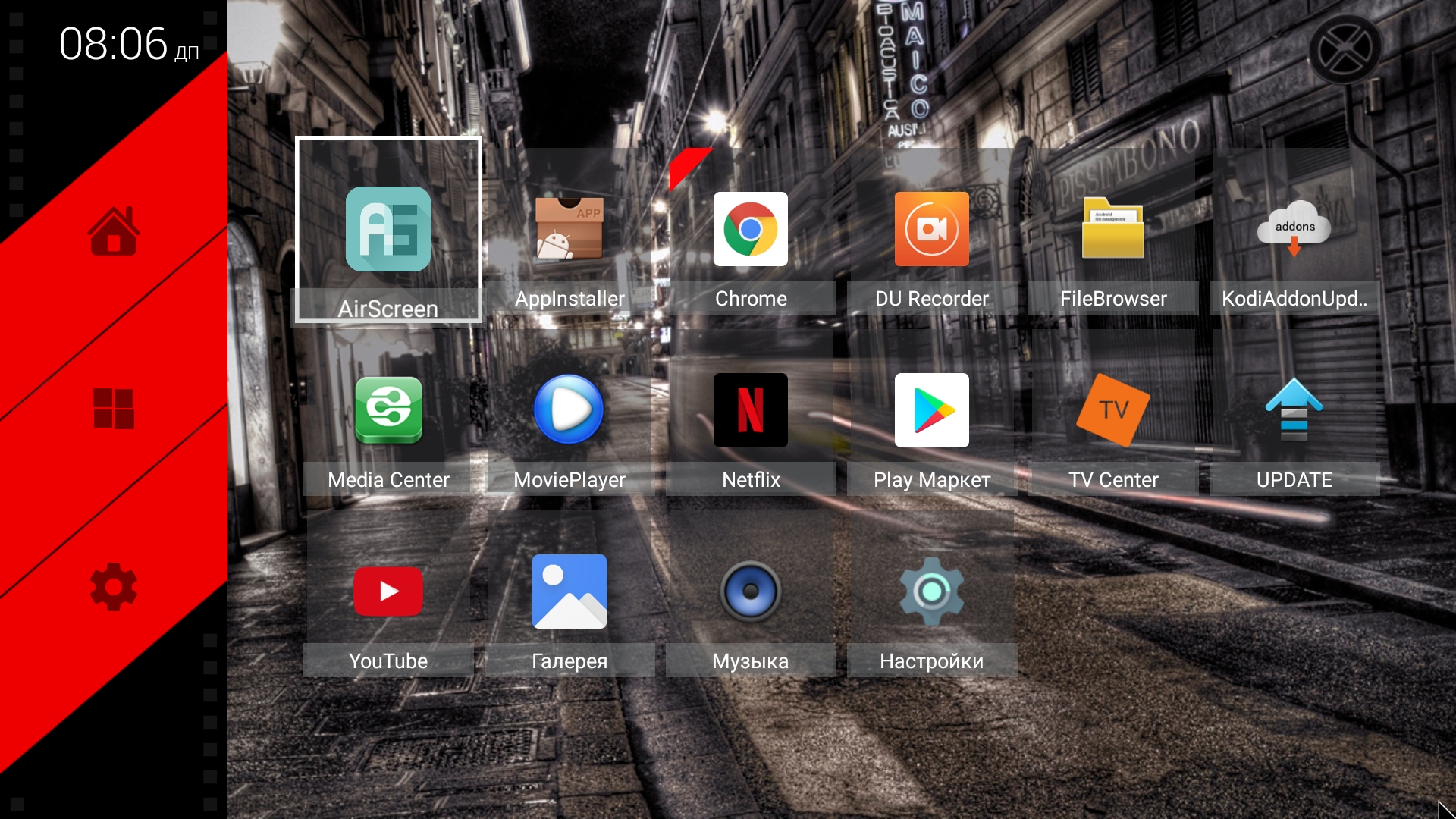Open Media Center green icon
Screen dimensions: 1456x819
pos(388,410)
